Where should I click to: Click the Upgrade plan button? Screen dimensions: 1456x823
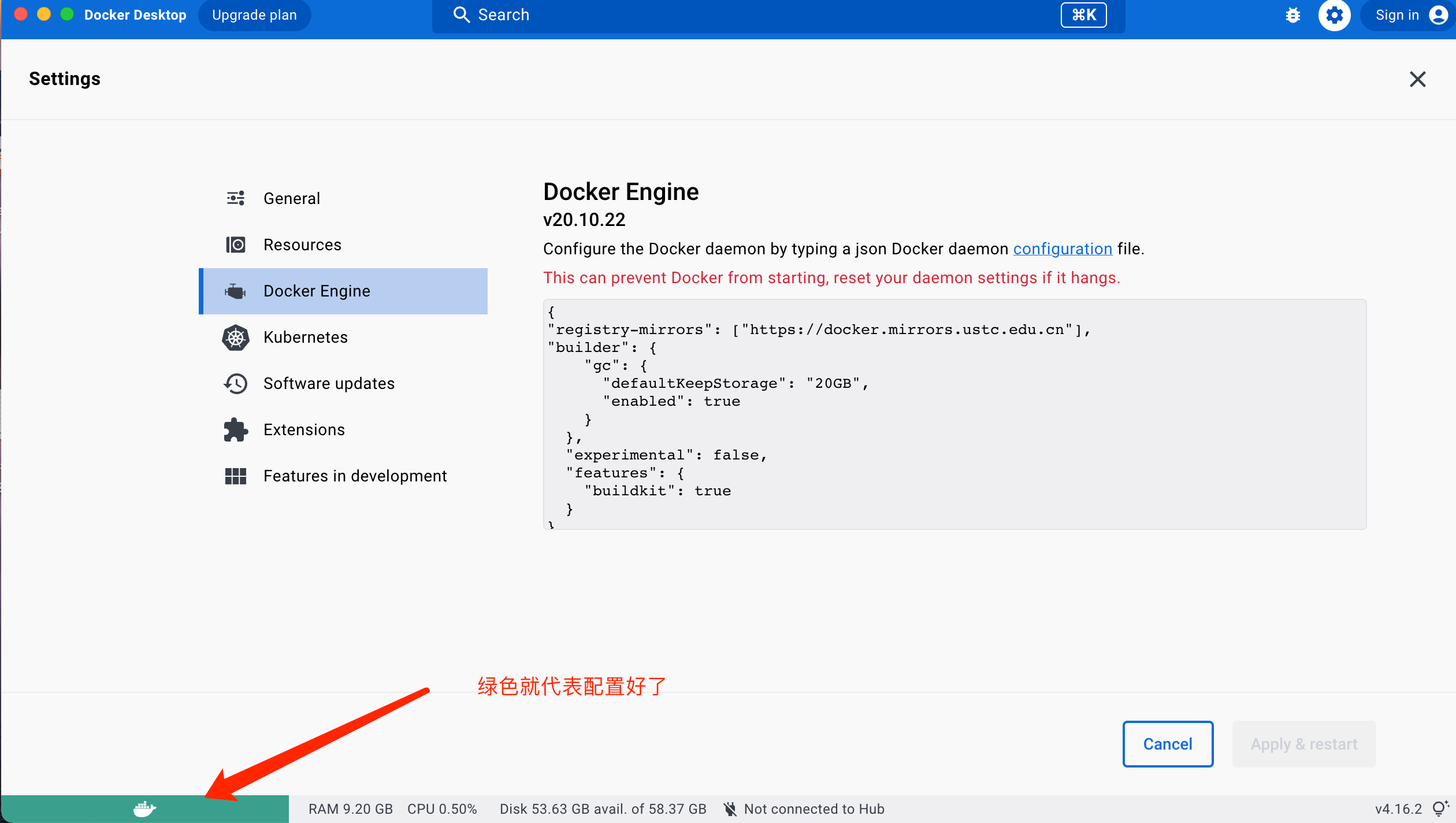click(x=255, y=15)
